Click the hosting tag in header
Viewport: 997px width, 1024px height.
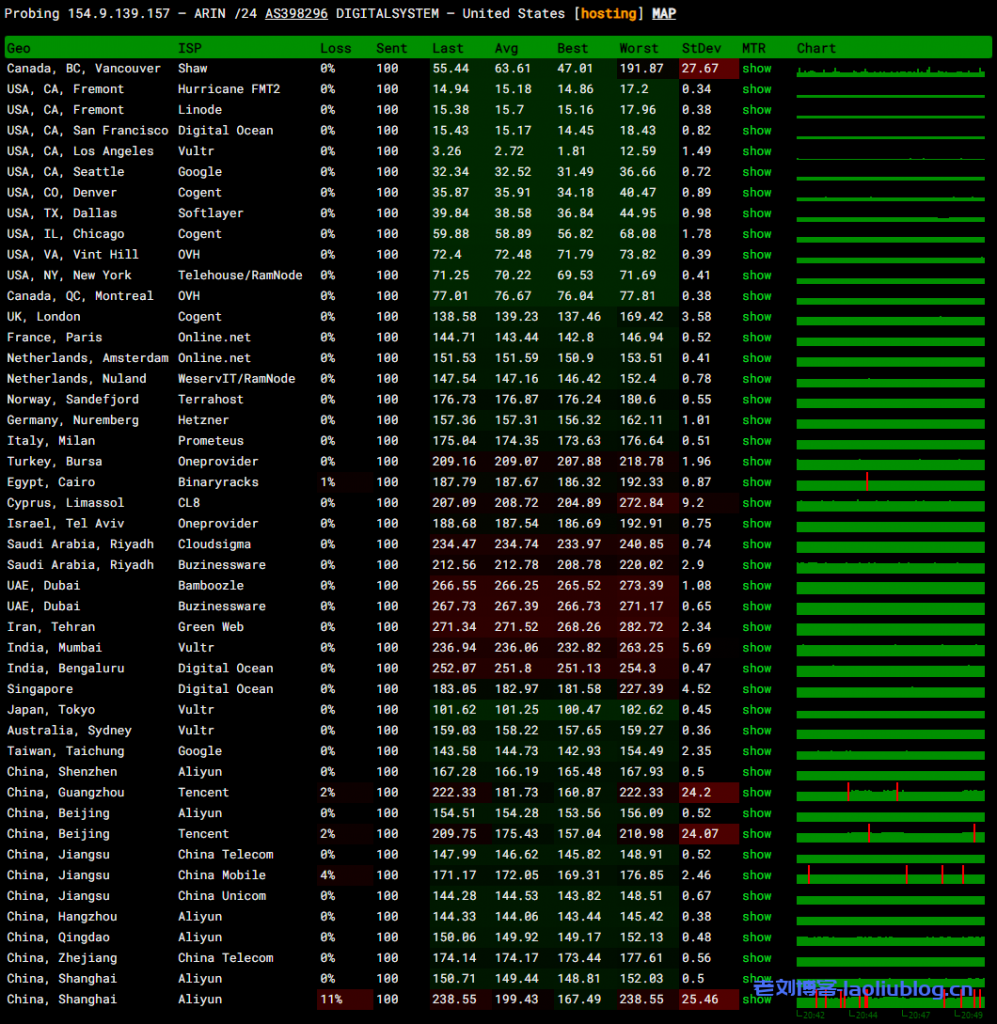(608, 14)
